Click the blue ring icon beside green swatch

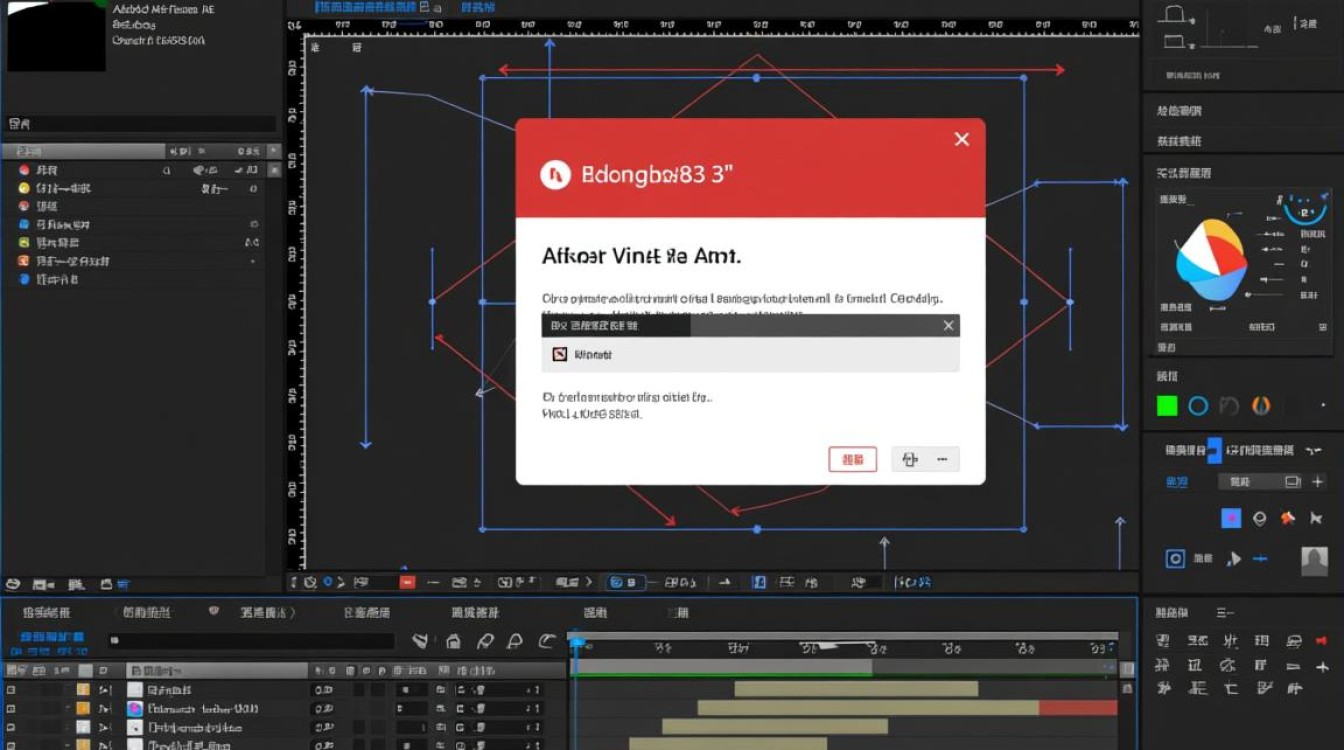tap(1198, 406)
